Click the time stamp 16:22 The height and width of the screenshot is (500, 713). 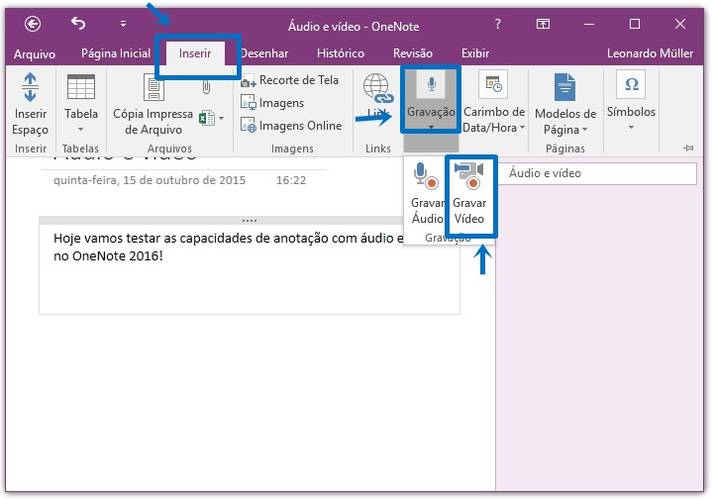click(x=291, y=180)
